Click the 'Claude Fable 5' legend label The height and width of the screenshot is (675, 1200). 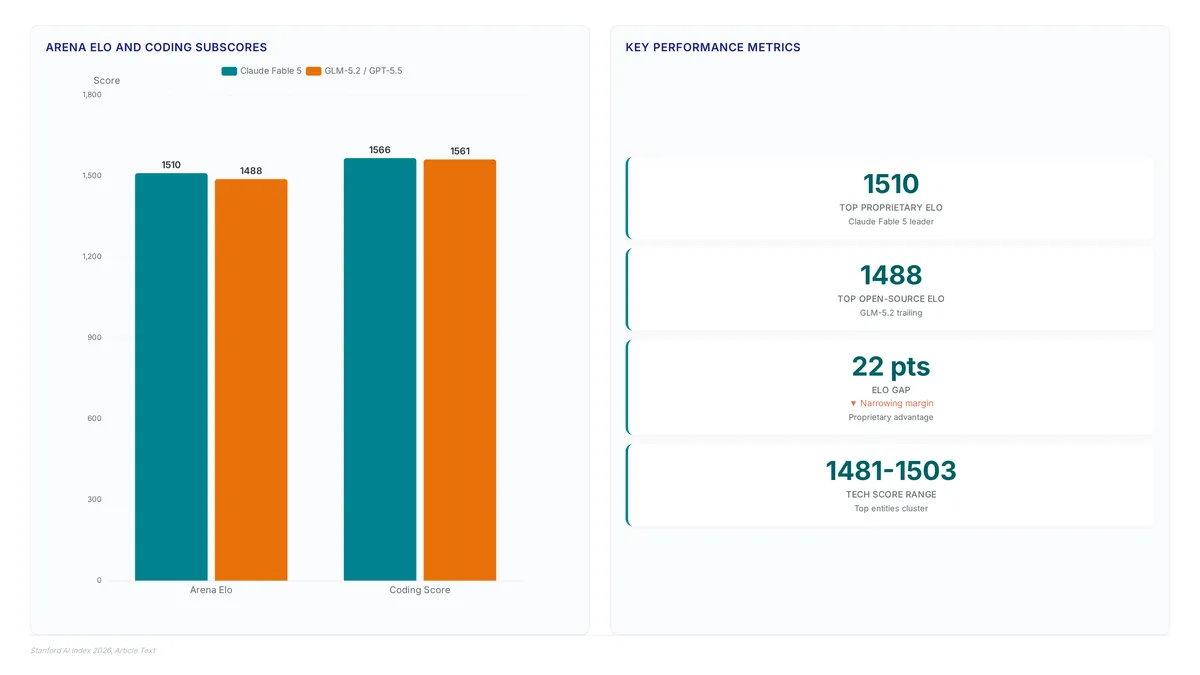tap(271, 71)
